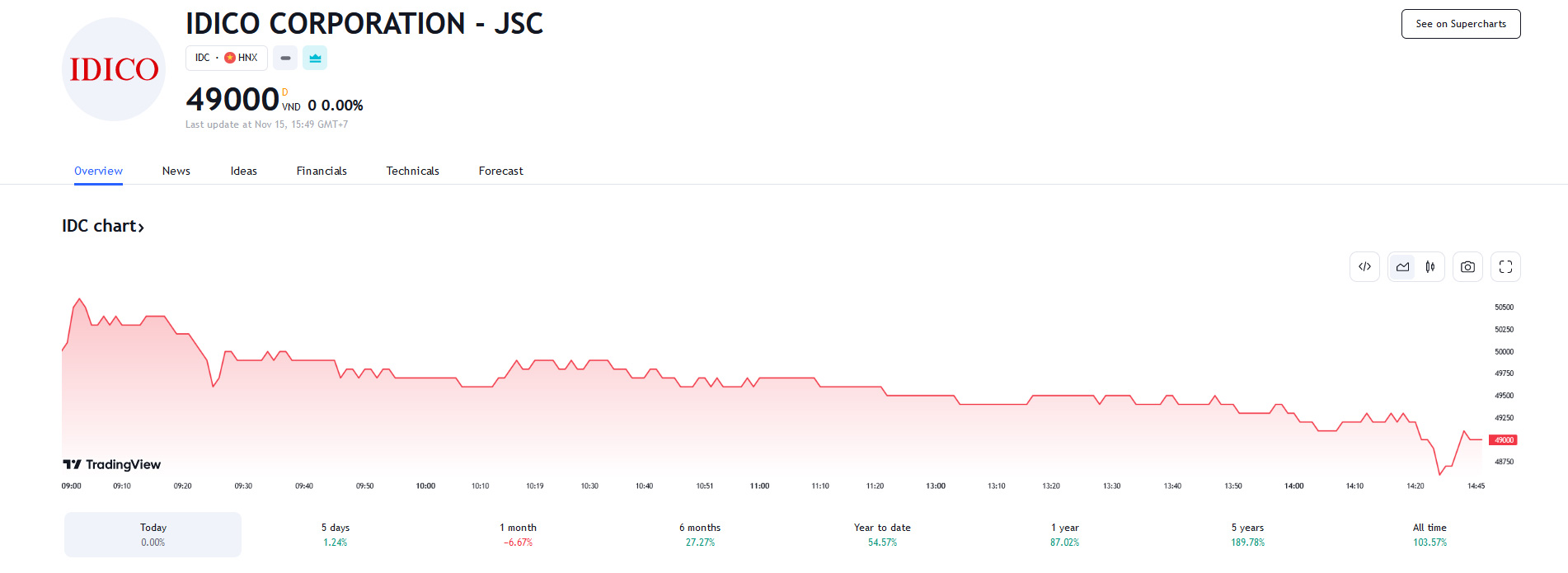1568x573 pixels.
Task: Open the IDC HNX symbol selector
Action: pos(226,58)
